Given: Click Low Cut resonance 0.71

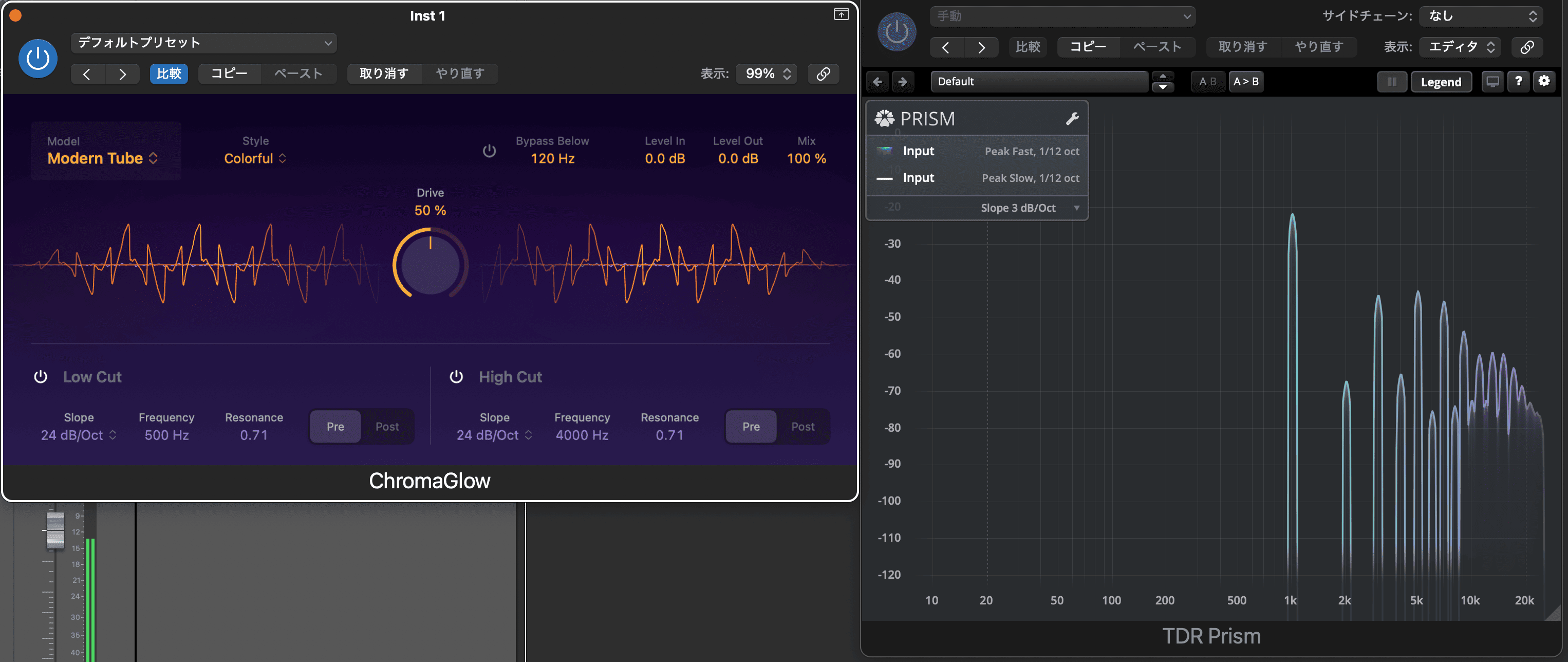Looking at the screenshot, I should tap(254, 435).
